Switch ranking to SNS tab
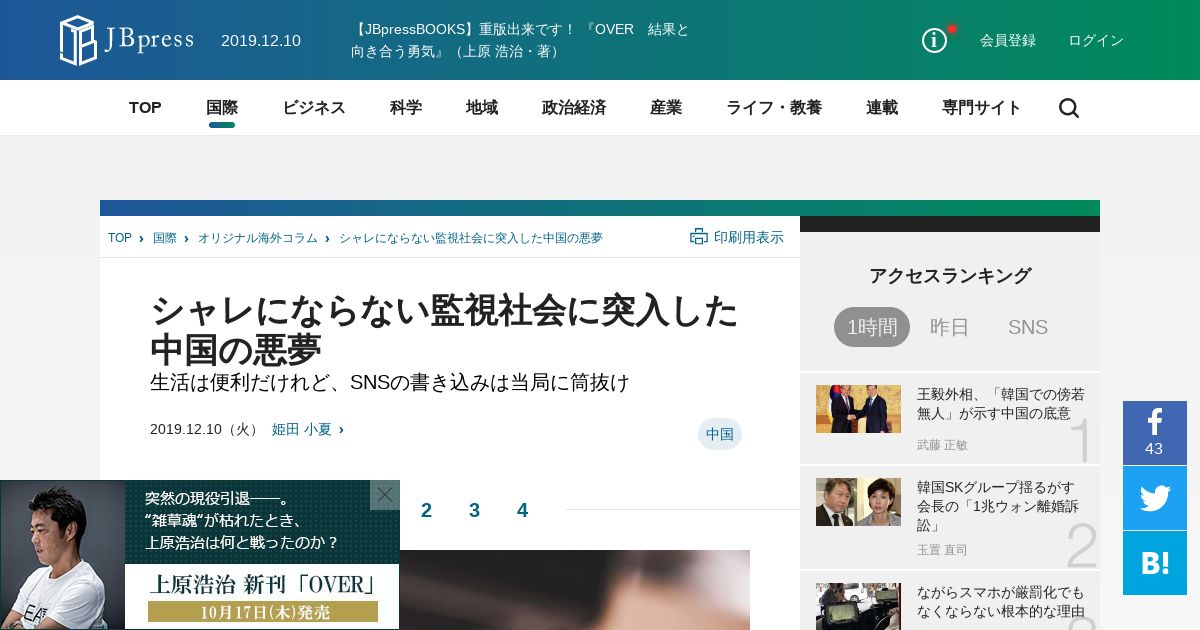 1028,327
